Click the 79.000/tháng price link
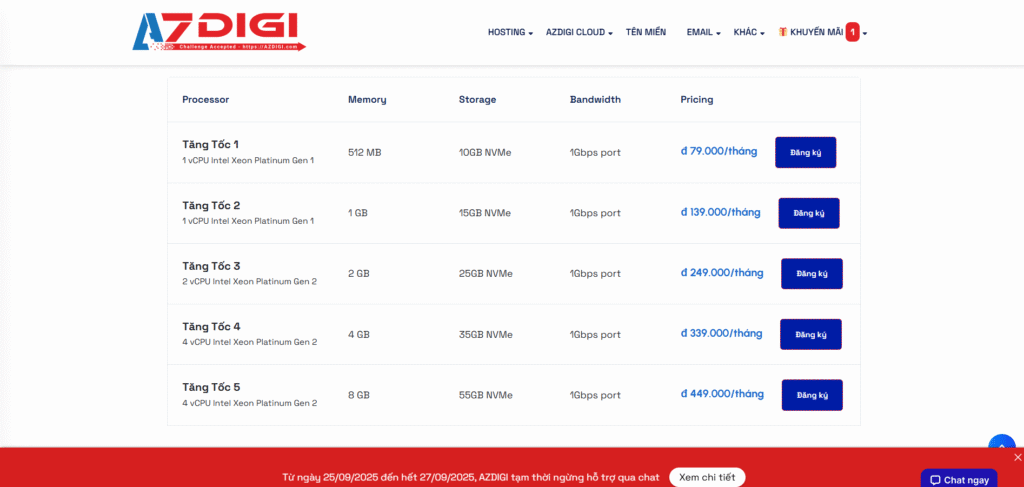 coord(719,151)
